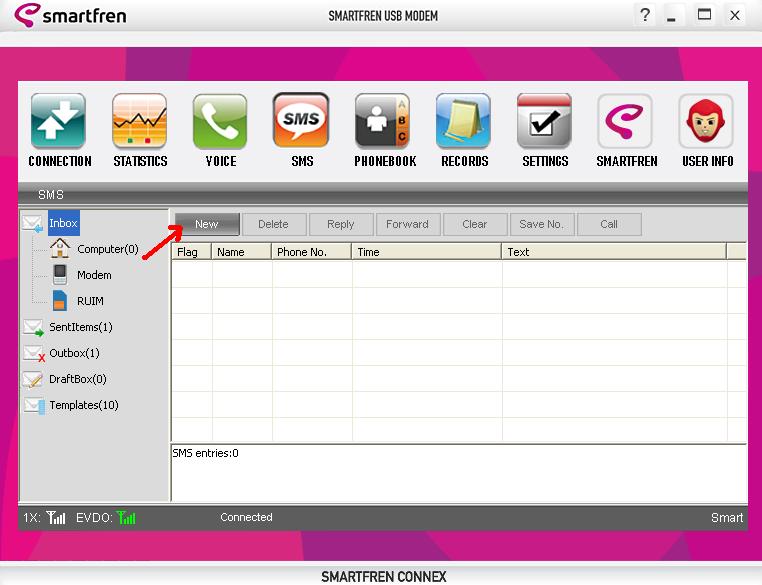Sort by the Name column header
The width and height of the screenshot is (762, 585).
[x=242, y=252]
